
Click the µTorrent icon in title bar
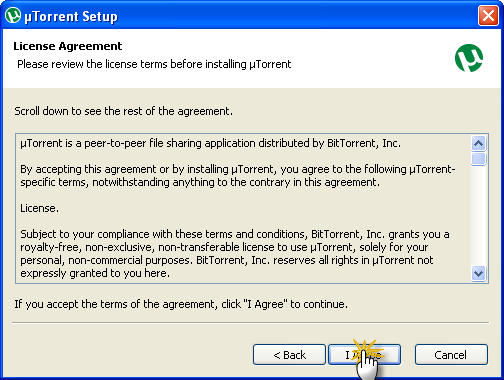[x=13, y=15]
